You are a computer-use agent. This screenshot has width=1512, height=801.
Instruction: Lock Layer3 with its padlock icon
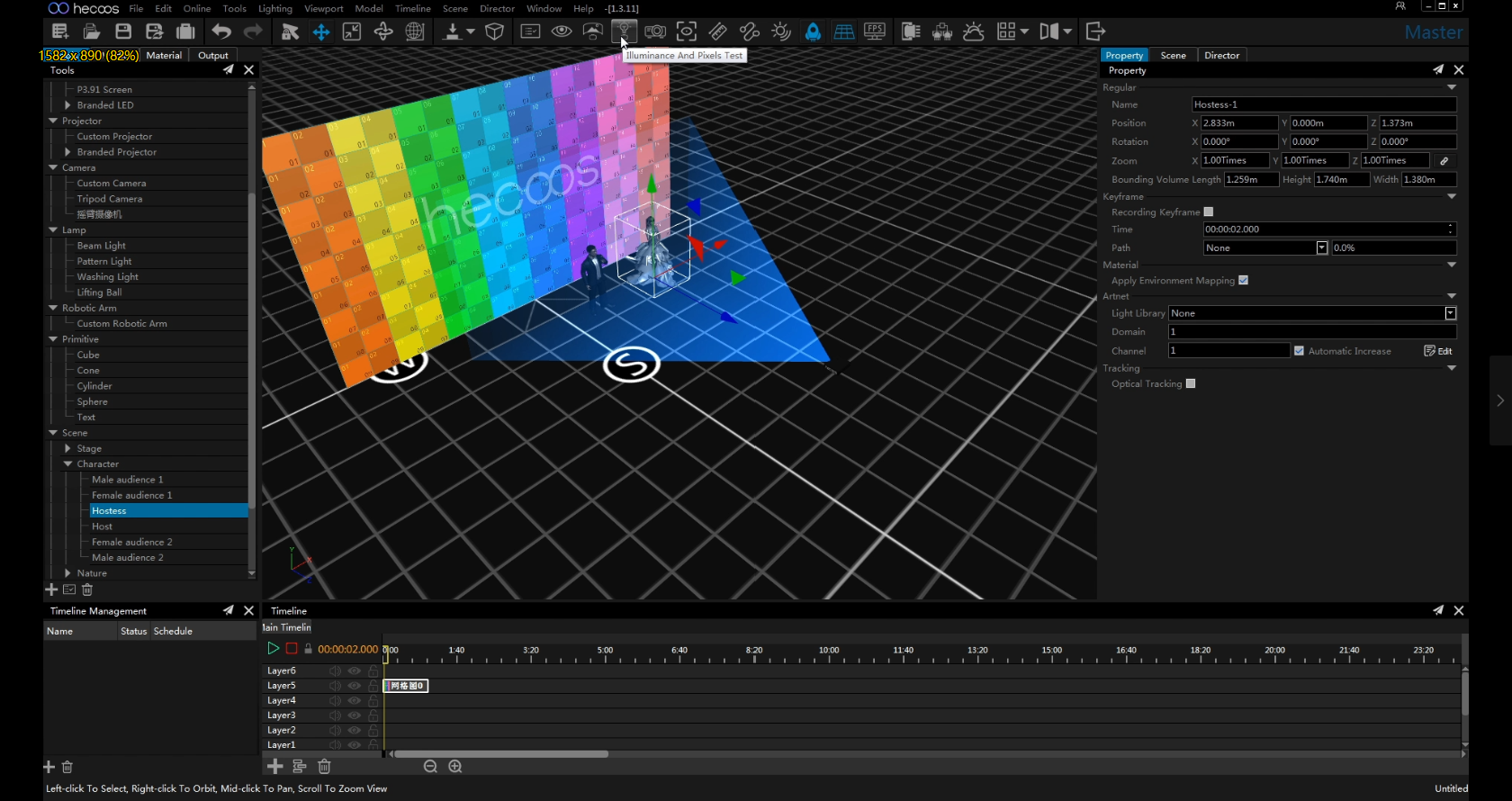click(x=373, y=715)
